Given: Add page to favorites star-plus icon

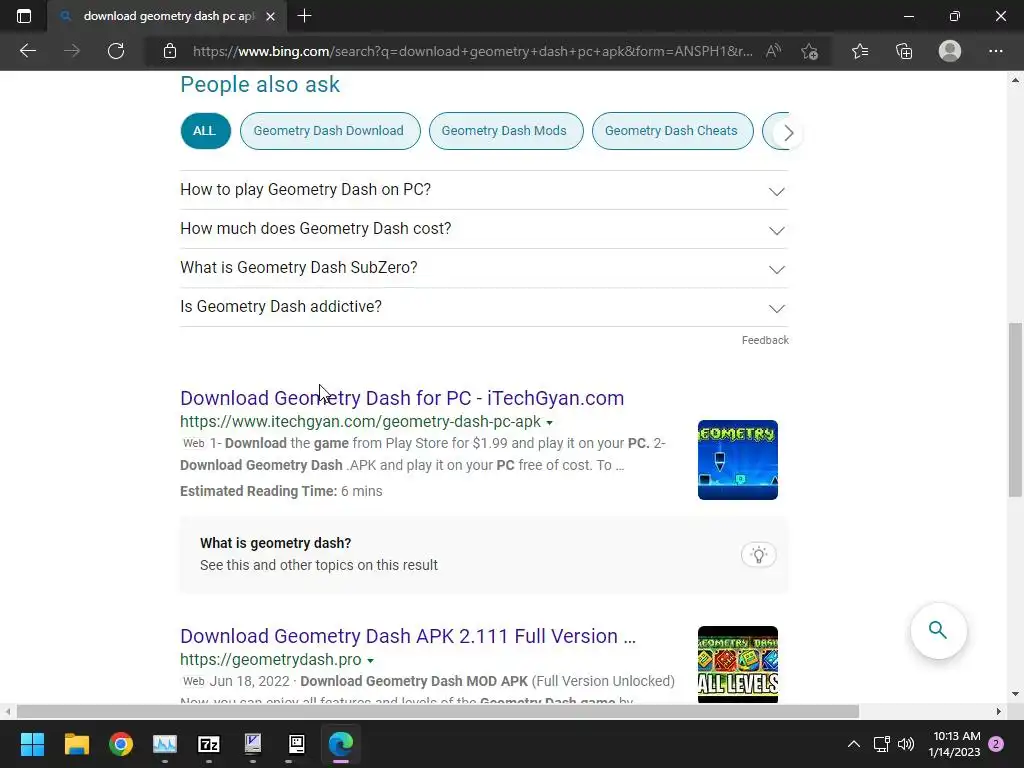Looking at the screenshot, I should tap(810, 51).
